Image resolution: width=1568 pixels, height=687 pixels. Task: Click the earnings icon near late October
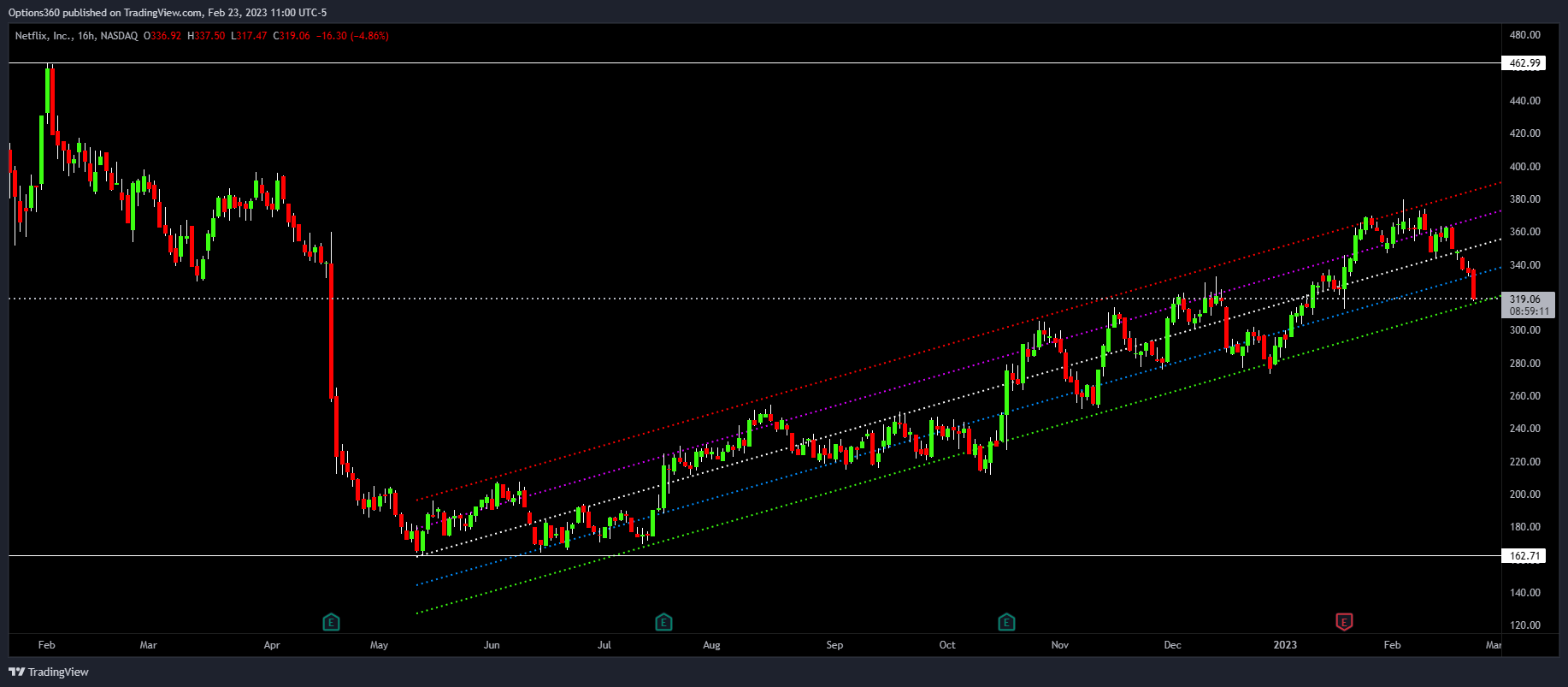coord(1006,622)
